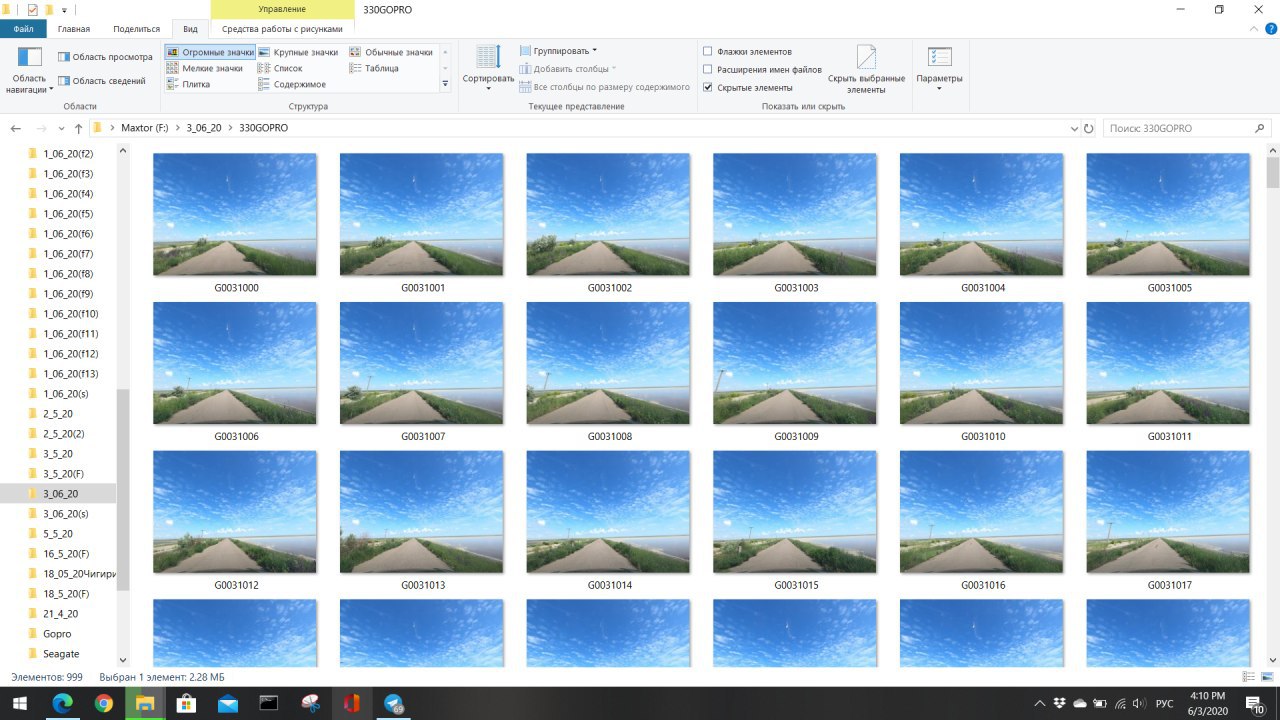Open Google Chrome from the taskbar
This screenshot has height=720, width=1280.
click(104, 703)
